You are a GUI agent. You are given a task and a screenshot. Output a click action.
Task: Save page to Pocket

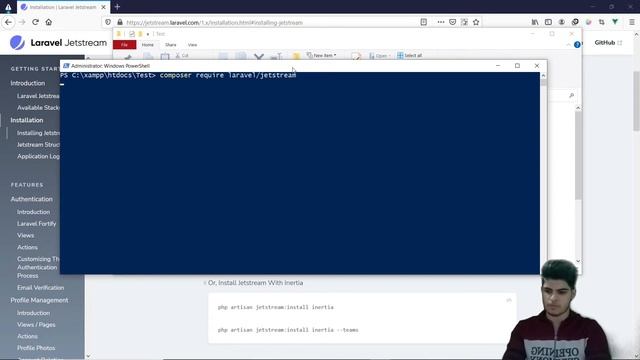tap(453, 22)
